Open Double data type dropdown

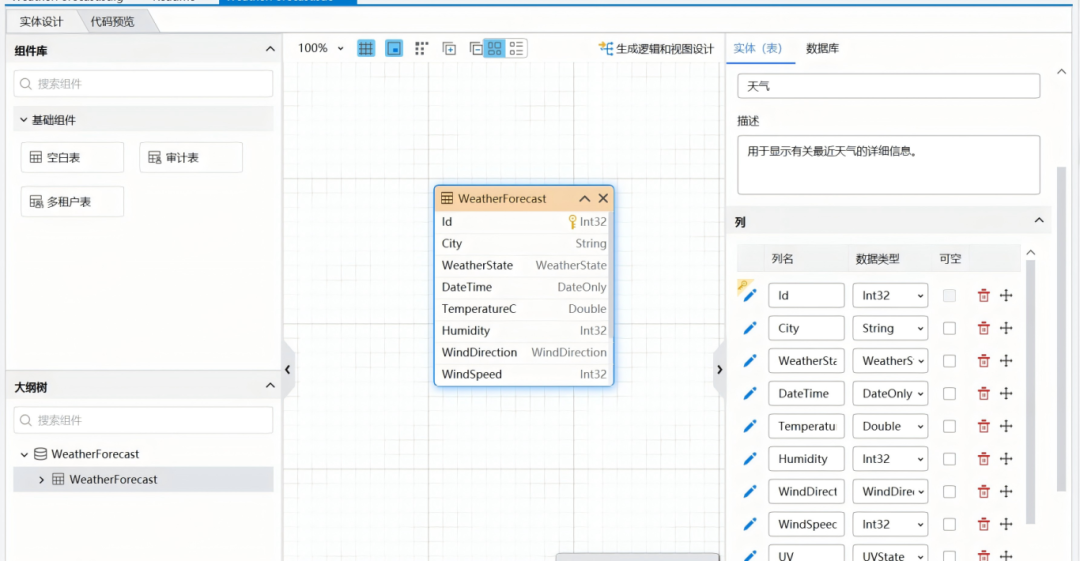tap(890, 426)
